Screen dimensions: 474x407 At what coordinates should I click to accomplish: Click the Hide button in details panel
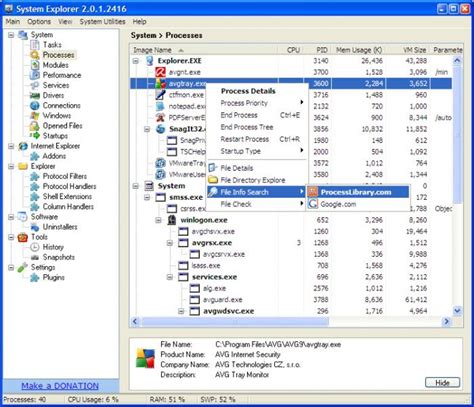click(x=442, y=383)
